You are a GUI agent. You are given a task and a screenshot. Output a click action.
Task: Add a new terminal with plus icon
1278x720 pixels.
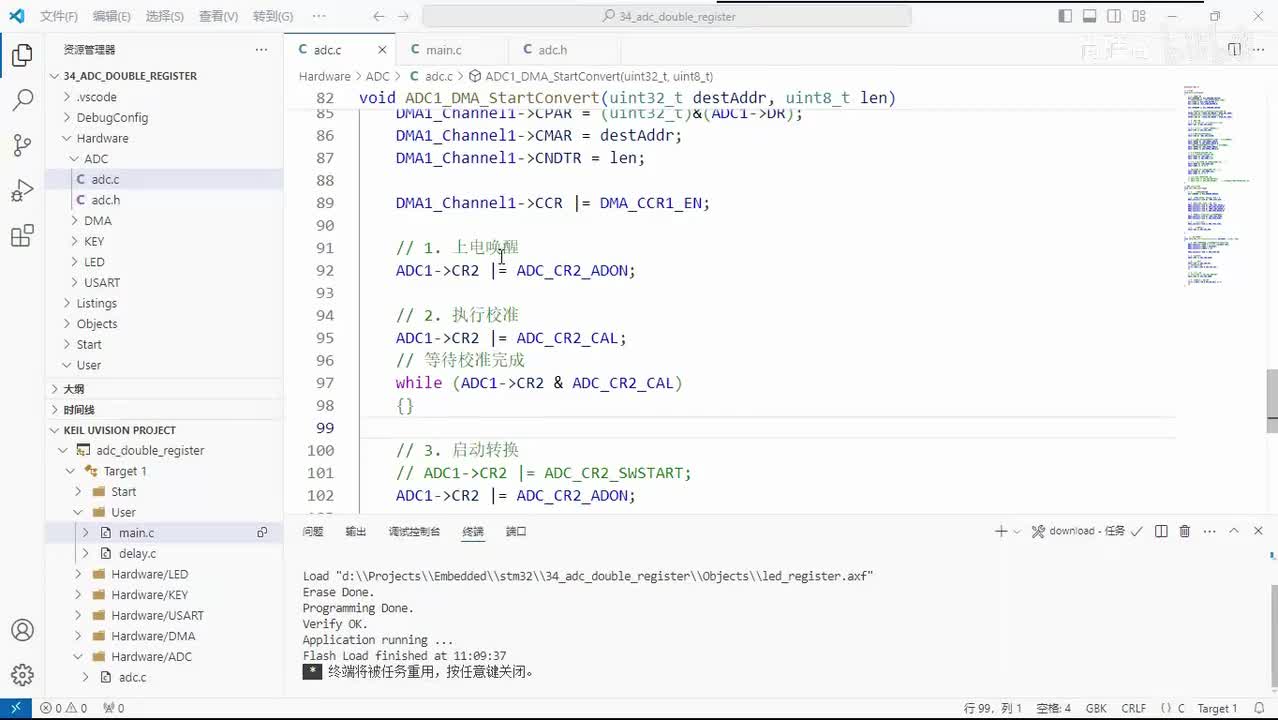point(1000,531)
